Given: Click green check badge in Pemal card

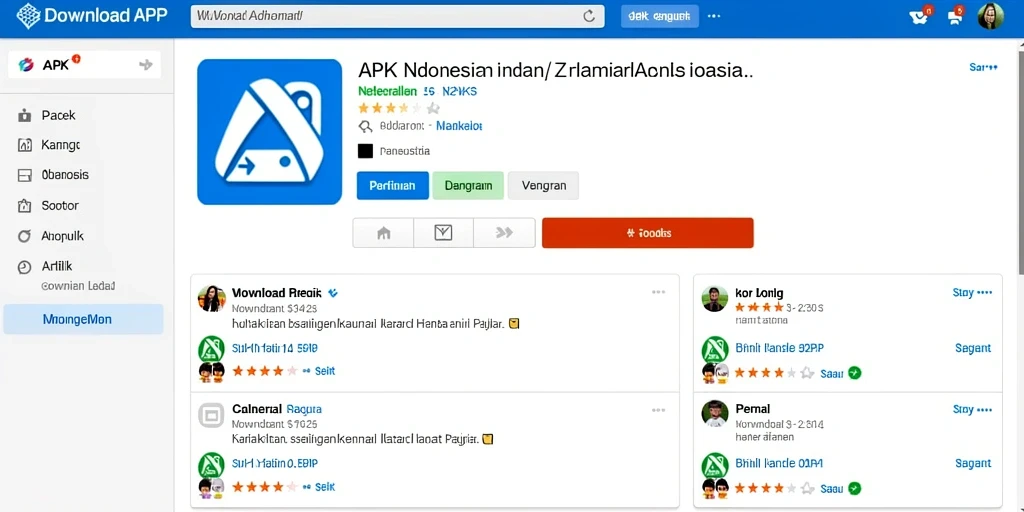Looking at the screenshot, I should pyautogui.click(x=854, y=488).
